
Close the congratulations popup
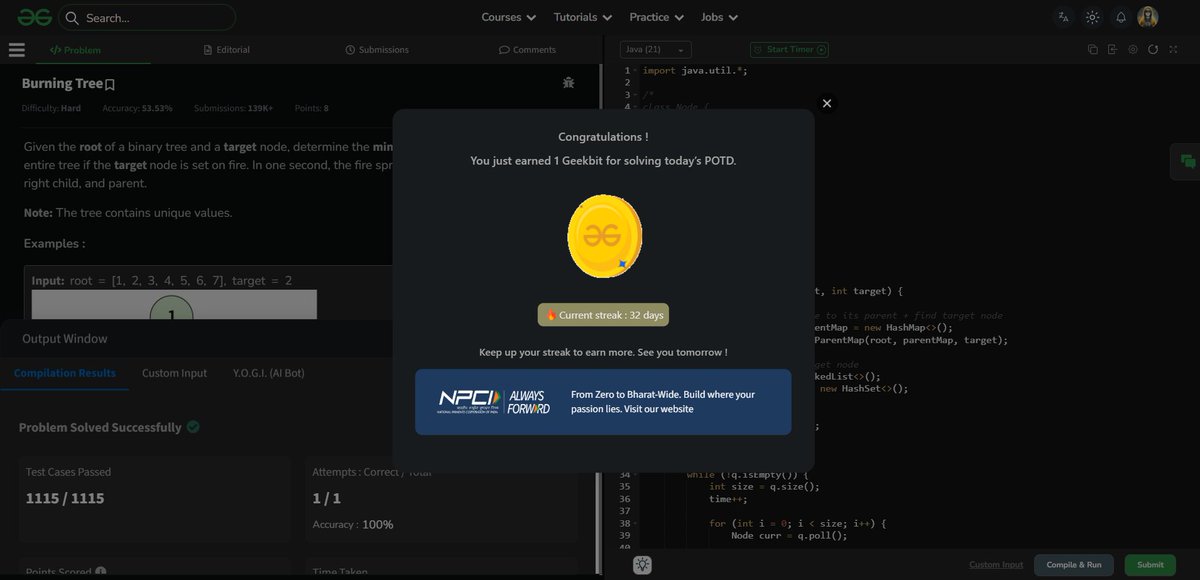pos(826,103)
